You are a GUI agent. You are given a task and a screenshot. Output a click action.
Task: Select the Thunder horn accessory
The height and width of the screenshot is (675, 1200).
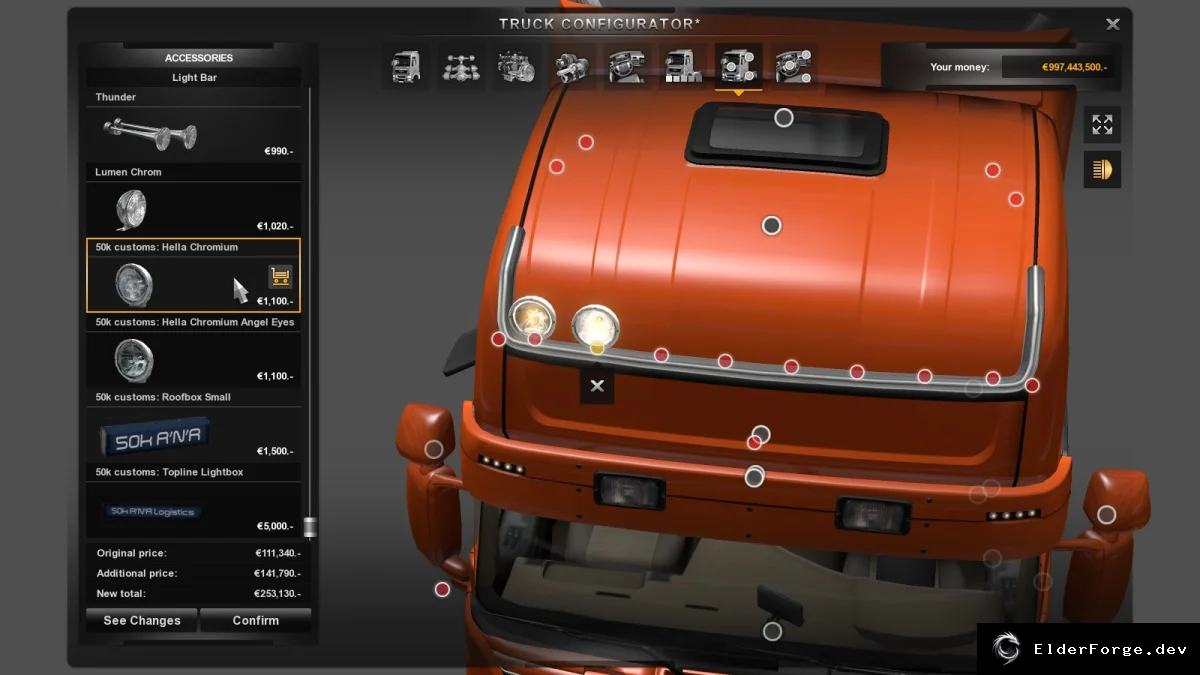pos(193,126)
